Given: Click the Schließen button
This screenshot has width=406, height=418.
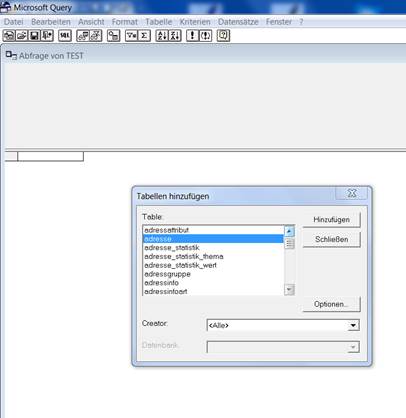Looking at the screenshot, I should coord(331,239).
